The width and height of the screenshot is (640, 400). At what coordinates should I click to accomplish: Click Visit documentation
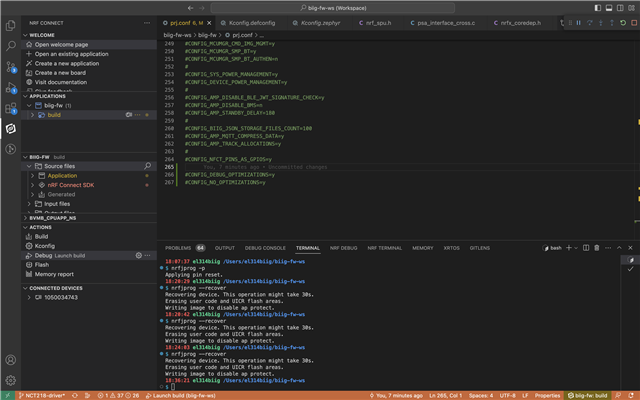point(60,82)
